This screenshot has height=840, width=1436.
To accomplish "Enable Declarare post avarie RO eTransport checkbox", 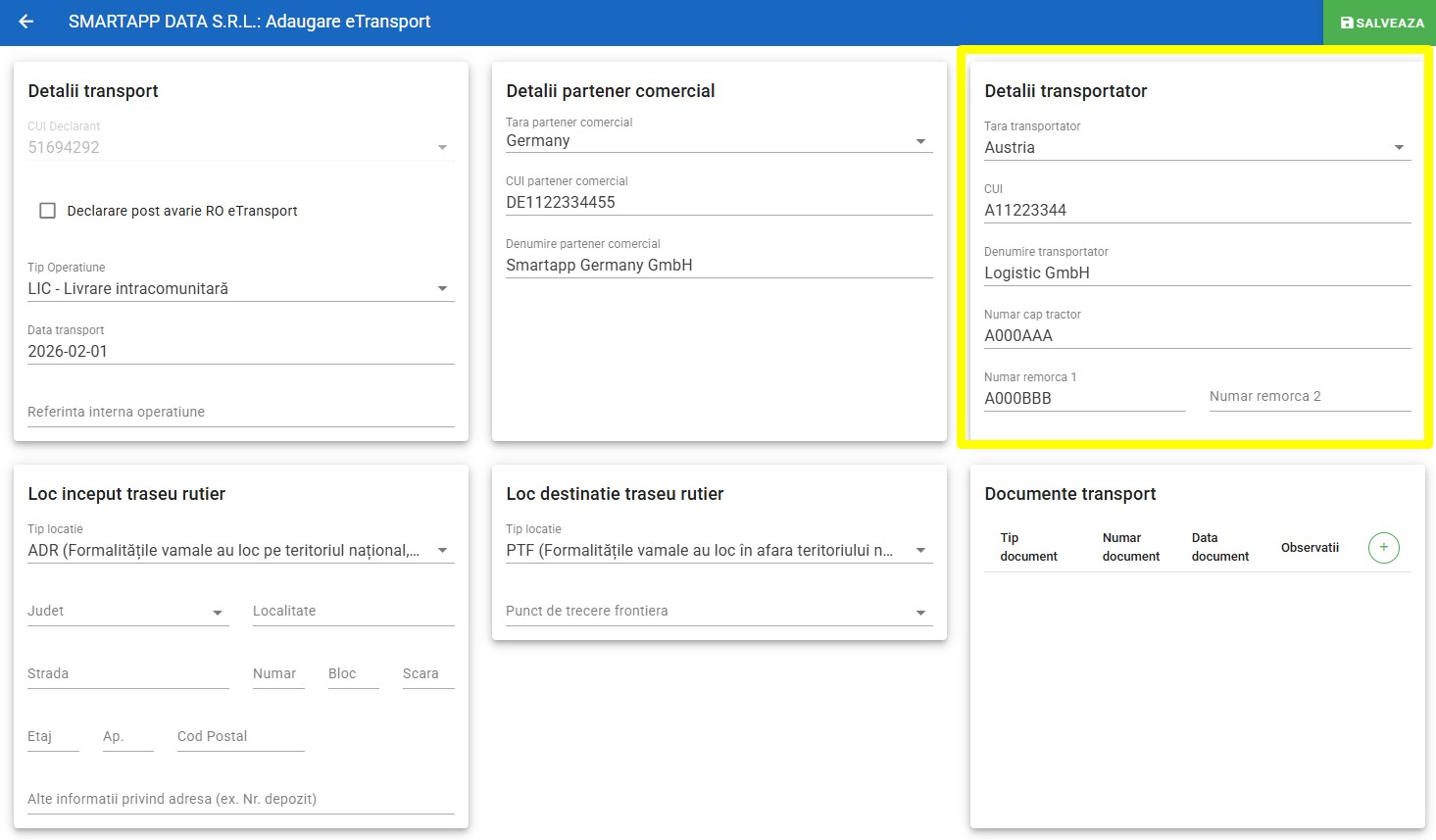I will point(47,211).
